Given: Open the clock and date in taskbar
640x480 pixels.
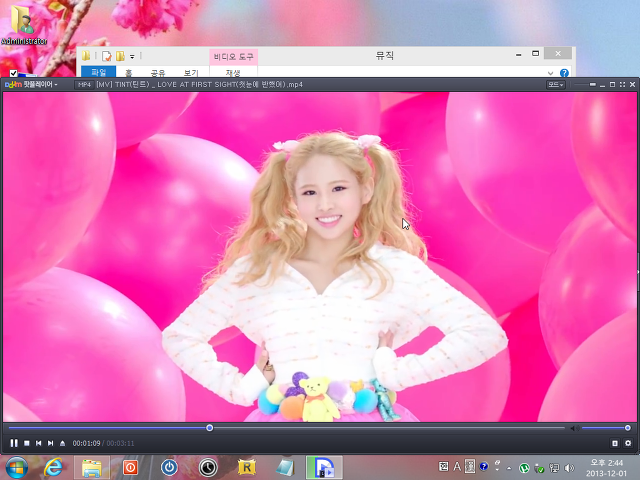Looking at the screenshot, I should 607,468.
